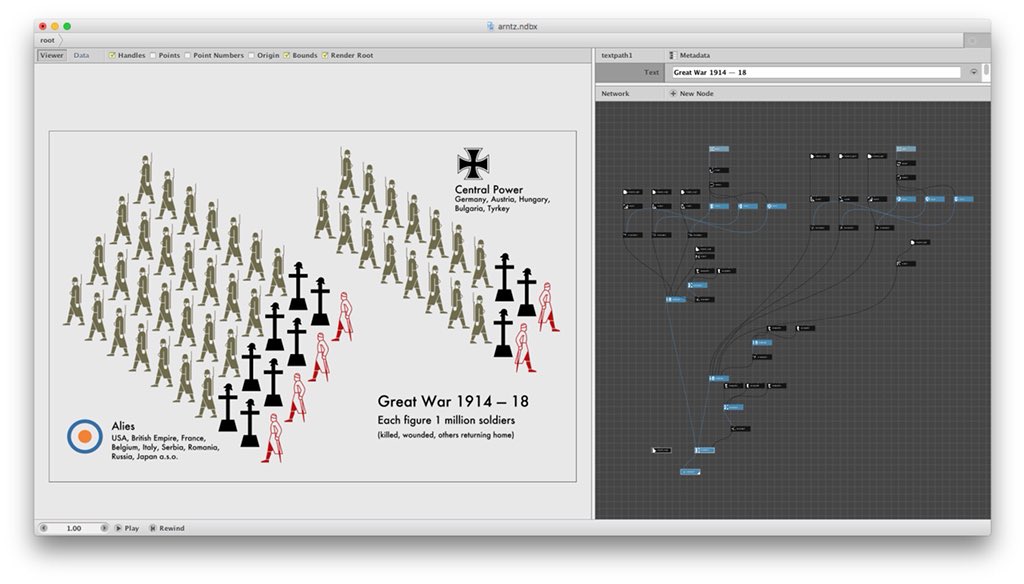Screen dimensions: 1024x584
Task: Advance one frame with right arrow
Action: [104, 528]
